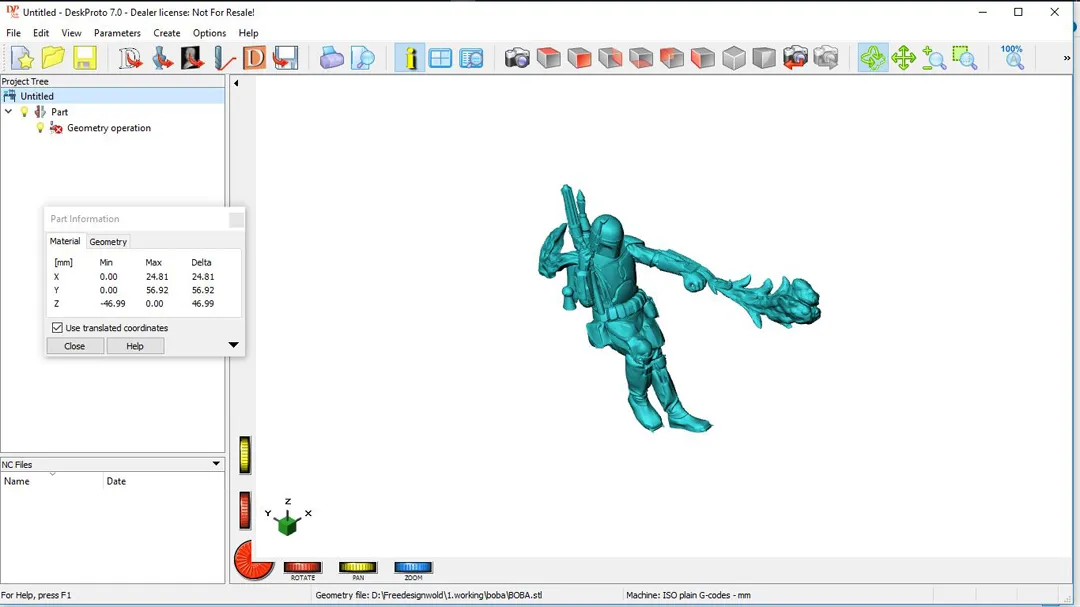The image size is (1080, 607).
Task: Click the default view camera icon
Action: [x=517, y=58]
